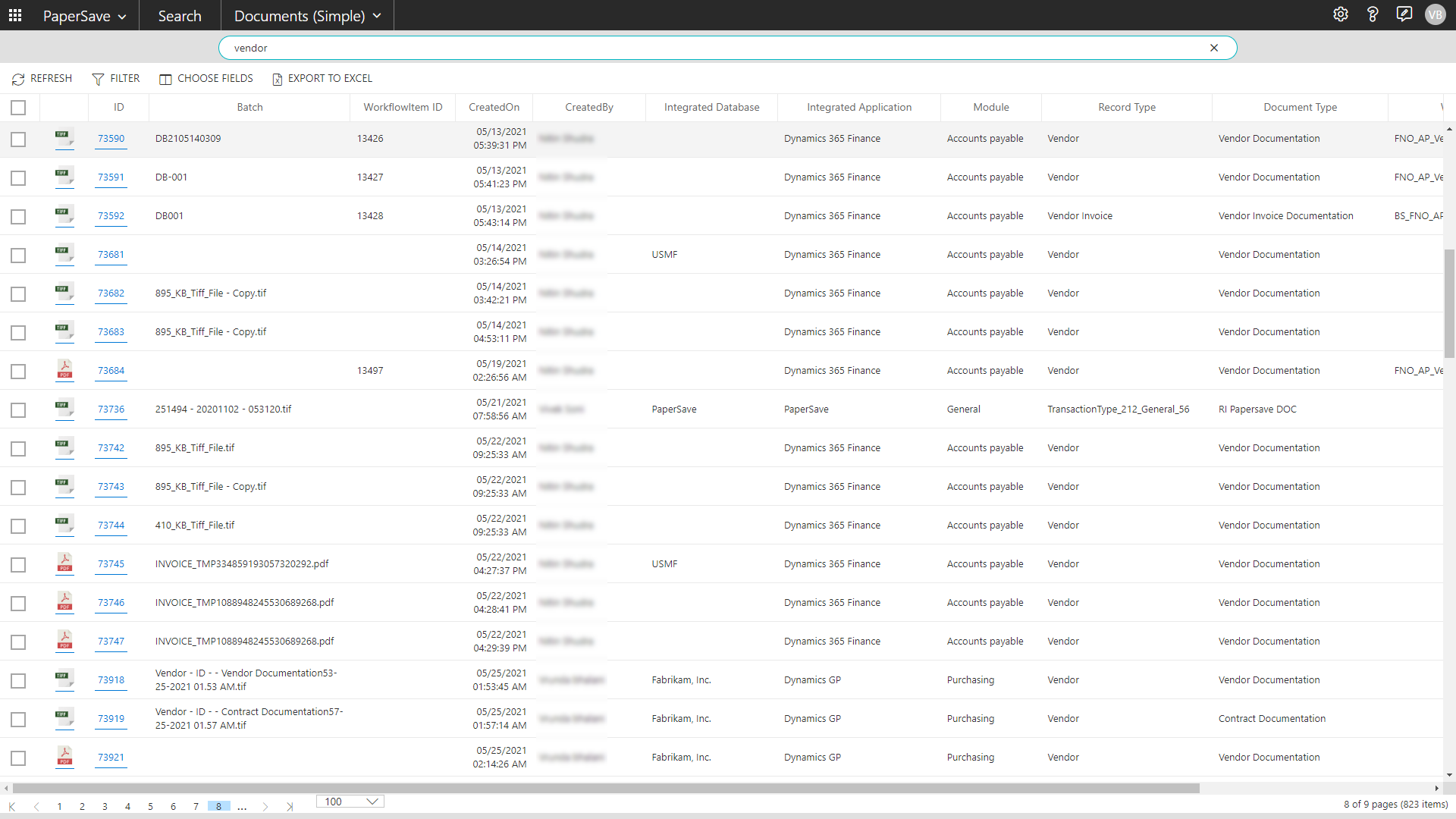Open document ID 73745 link
Screen dimensions: 1456x819
(111, 564)
